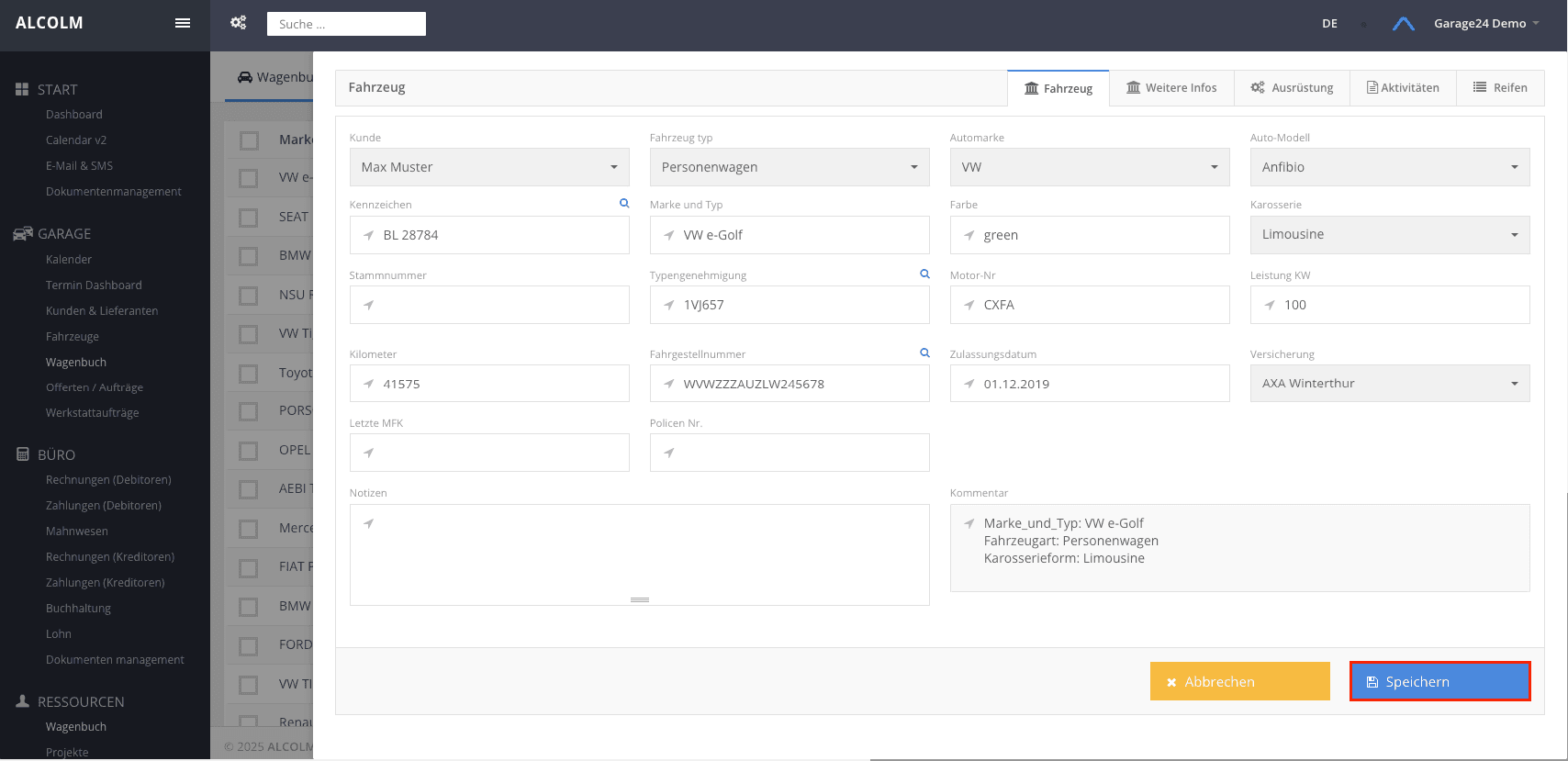
Task: Expand the Karosserie dropdown showing Limousine
Action: [1390, 235]
